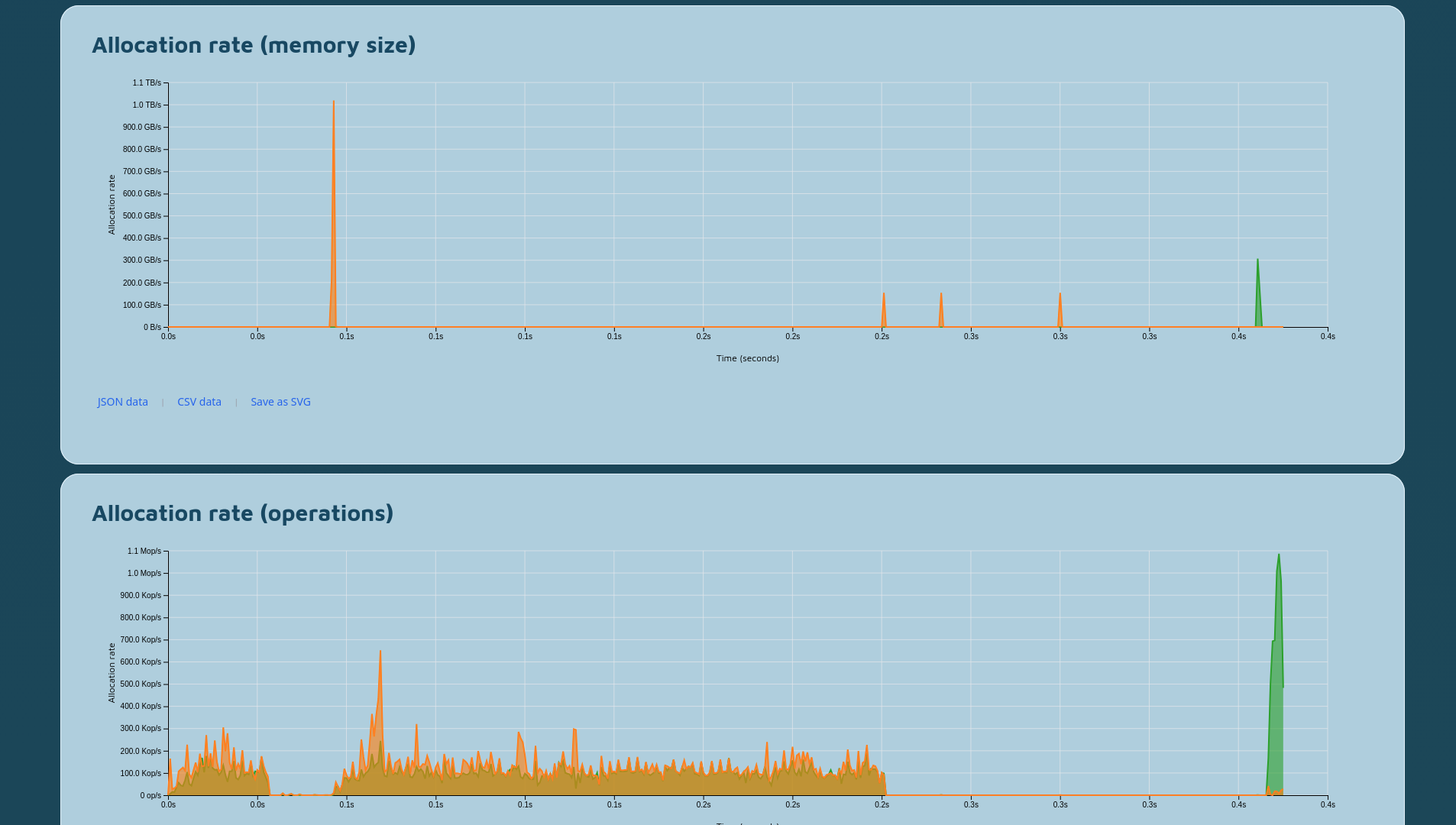This screenshot has width=1456, height=825.
Task: Click the 'Time (seconds)' label under memory size chart
Action: pyautogui.click(x=747, y=358)
